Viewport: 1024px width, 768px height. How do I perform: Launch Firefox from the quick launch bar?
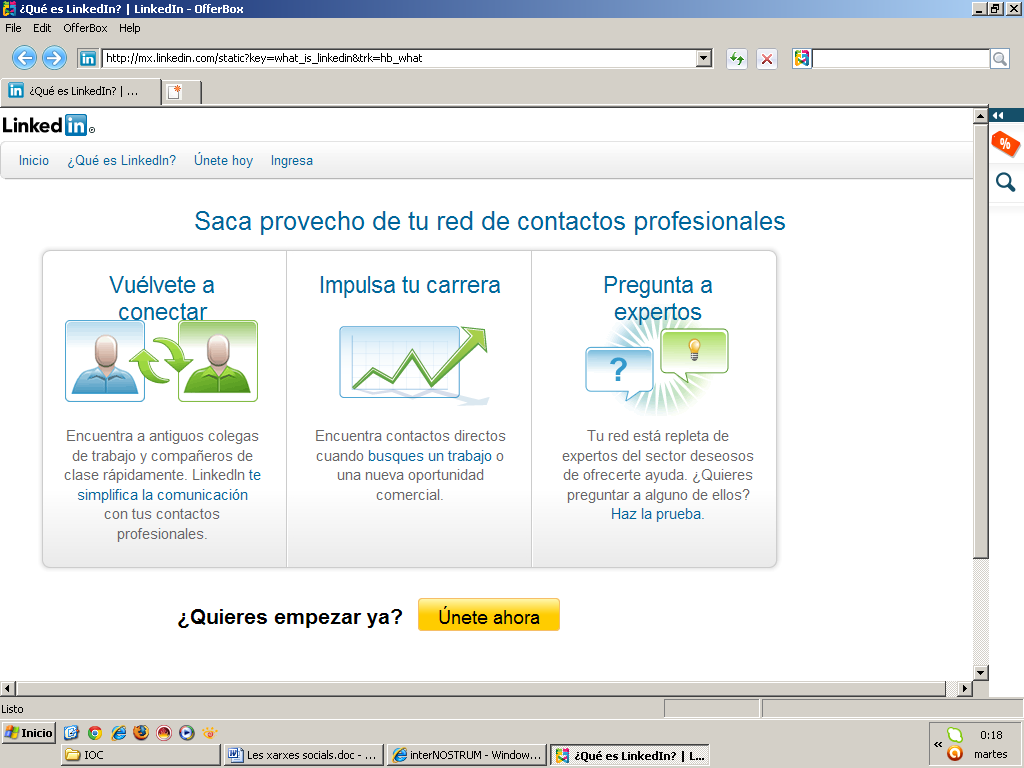141,733
